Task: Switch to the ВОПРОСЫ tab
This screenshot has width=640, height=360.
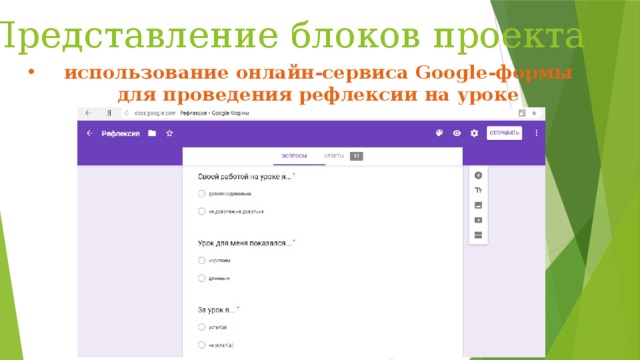Action: (x=294, y=156)
